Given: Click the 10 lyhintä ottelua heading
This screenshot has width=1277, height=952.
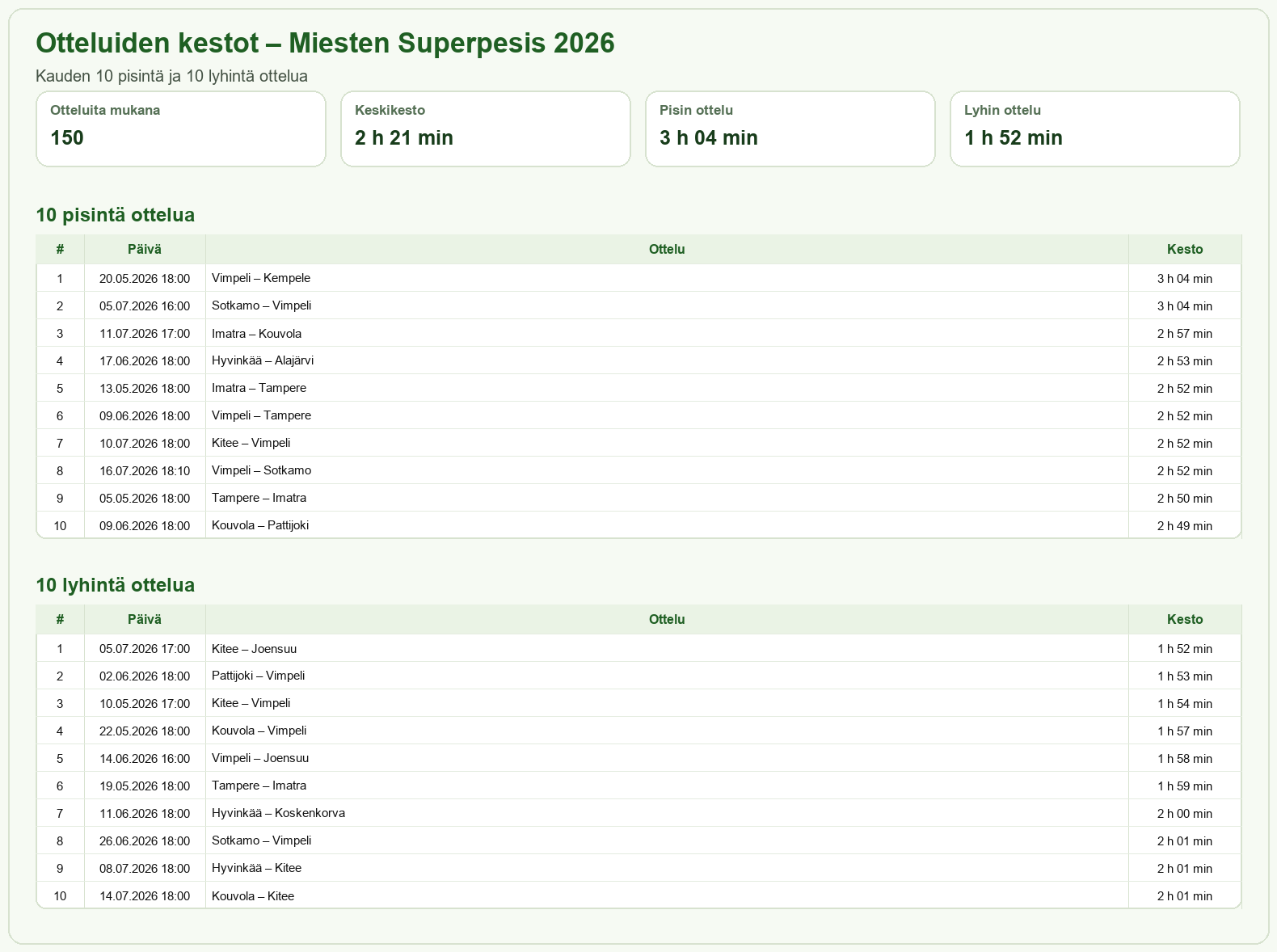Looking at the screenshot, I should tap(116, 585).
